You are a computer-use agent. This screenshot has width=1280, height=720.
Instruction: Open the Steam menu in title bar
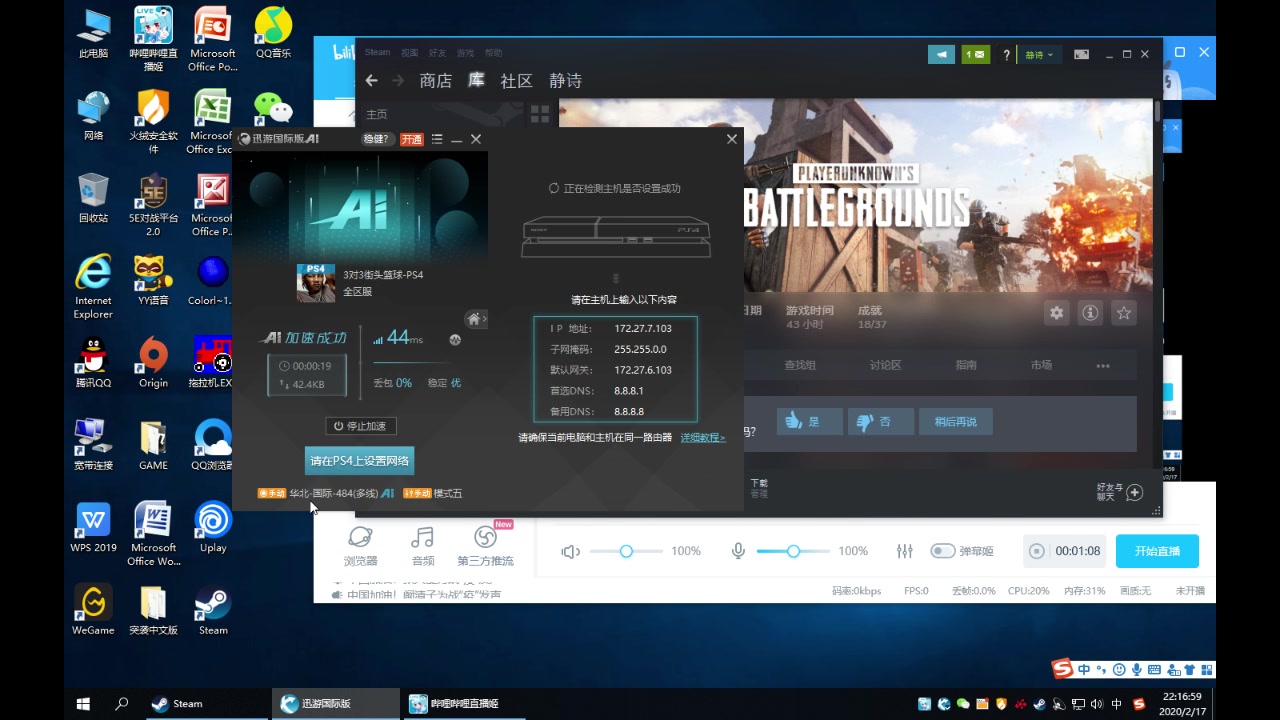pos(378,52)
